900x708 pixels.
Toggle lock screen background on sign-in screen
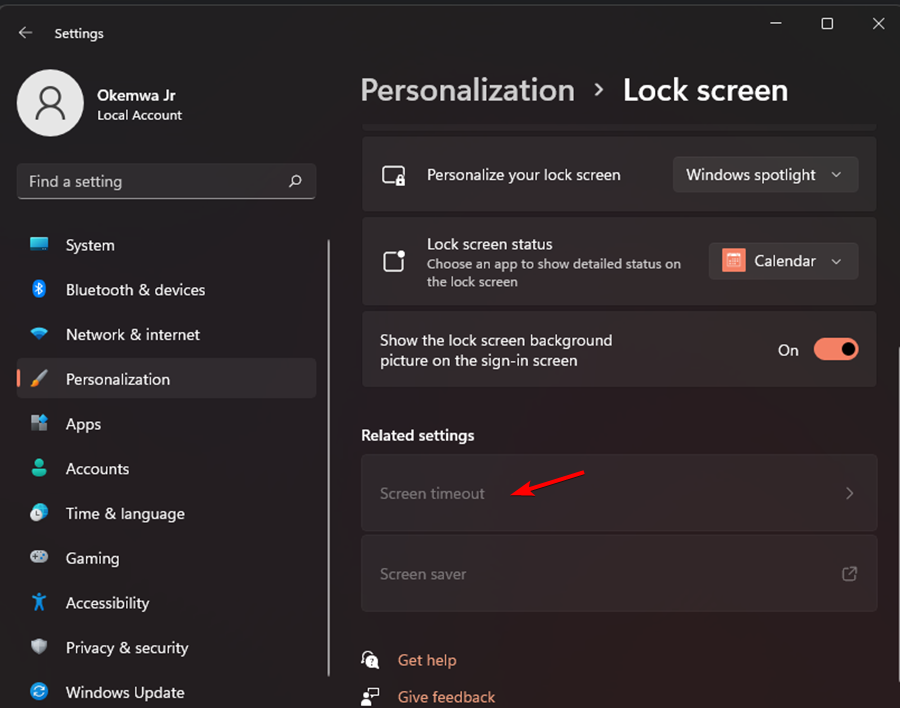[836, 349]
